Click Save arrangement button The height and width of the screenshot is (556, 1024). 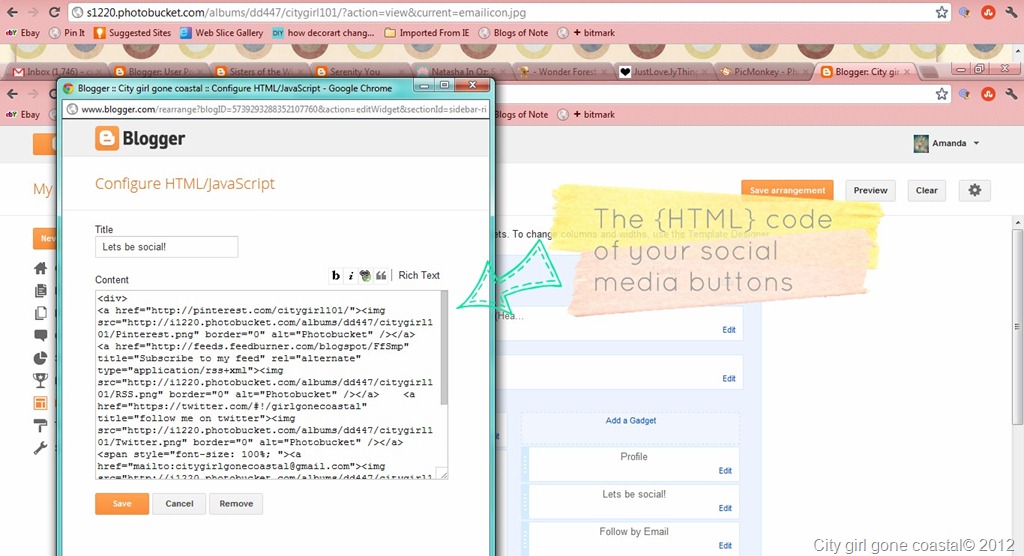[x=787, y=190]
